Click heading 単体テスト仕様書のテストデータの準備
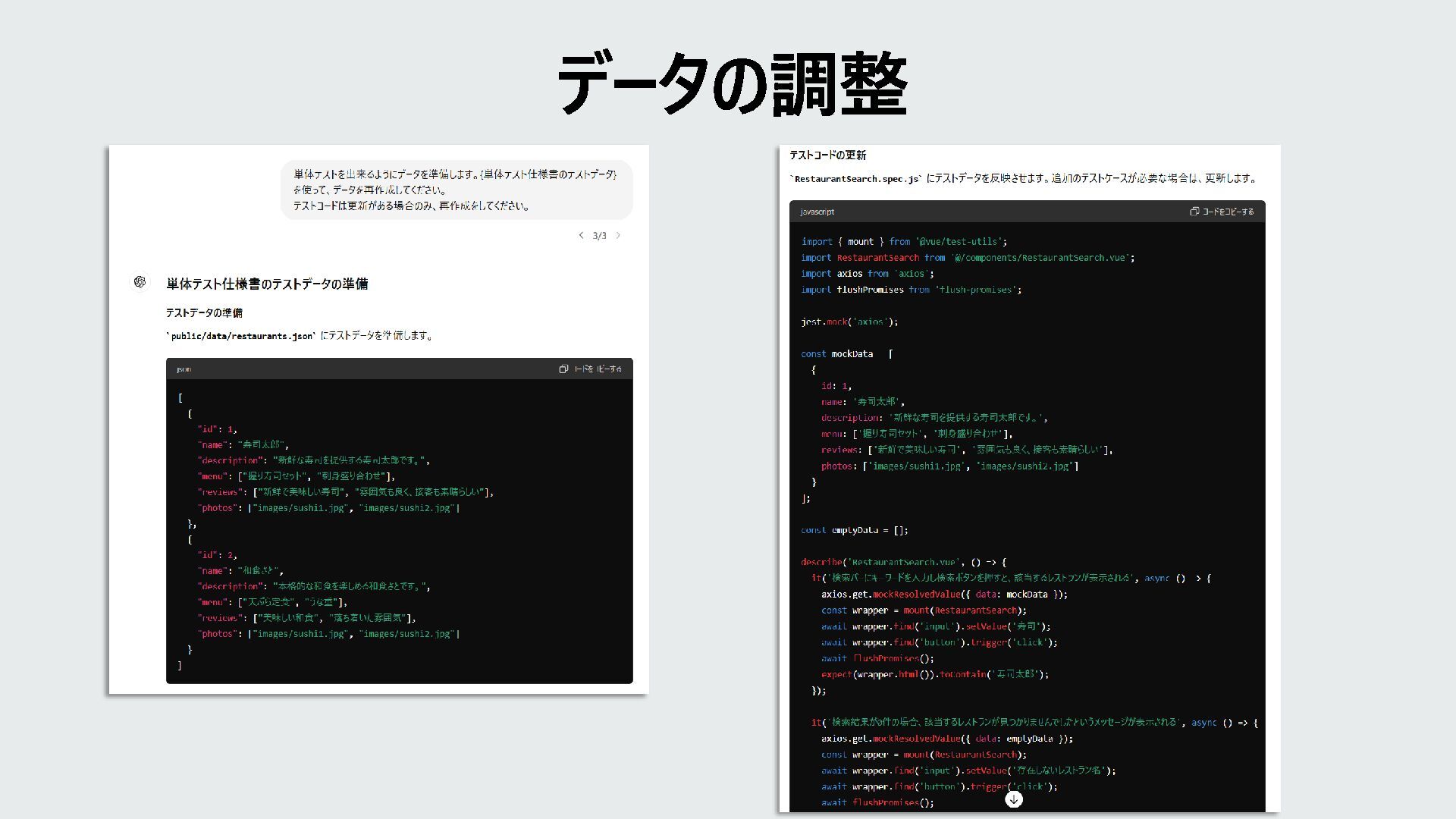This screenshot has height=819, width=1456. (x=267, y=284)
